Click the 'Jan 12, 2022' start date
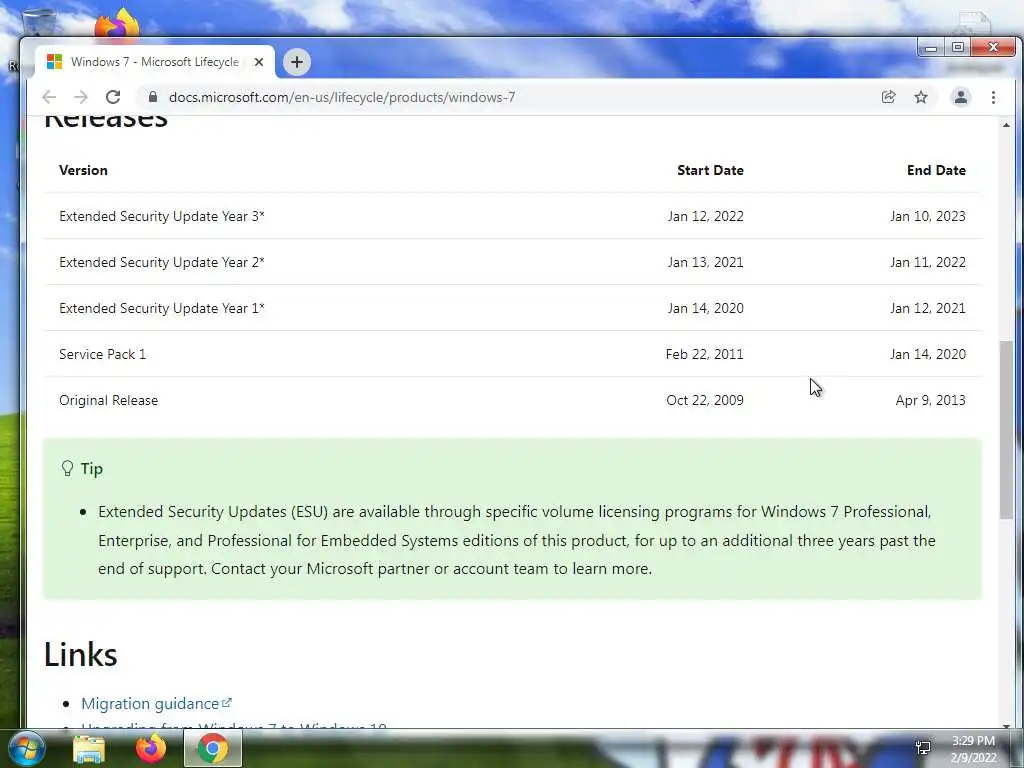 click(705, 216)
